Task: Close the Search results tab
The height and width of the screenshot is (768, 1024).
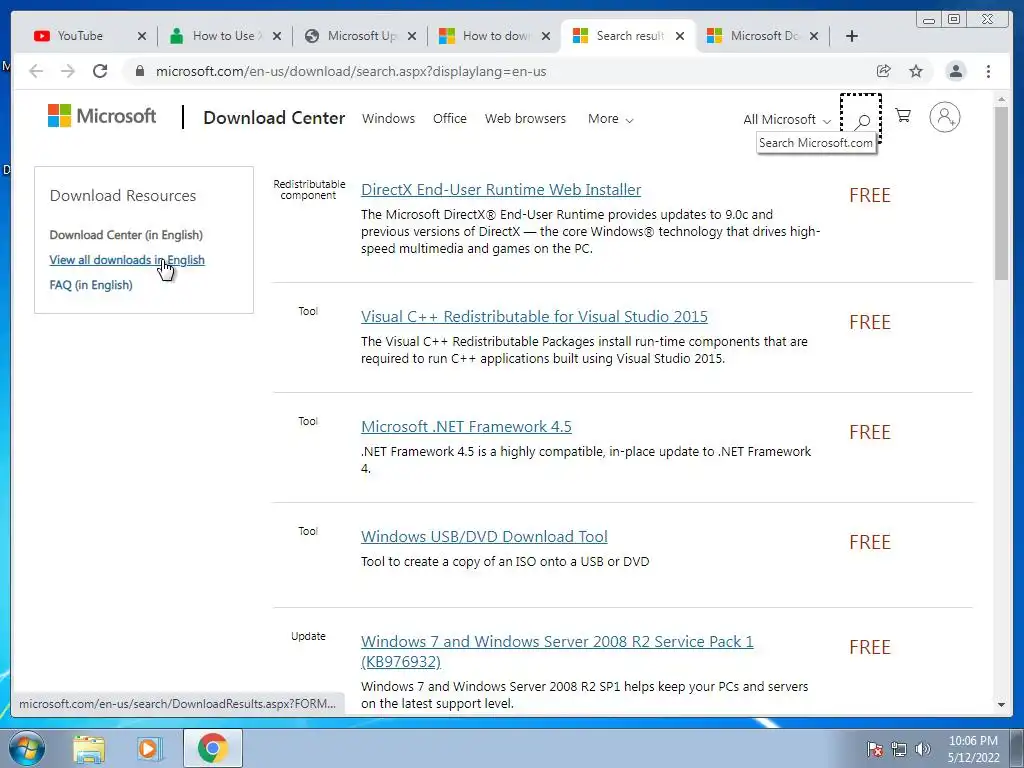Action: click(x=680, y=36)
